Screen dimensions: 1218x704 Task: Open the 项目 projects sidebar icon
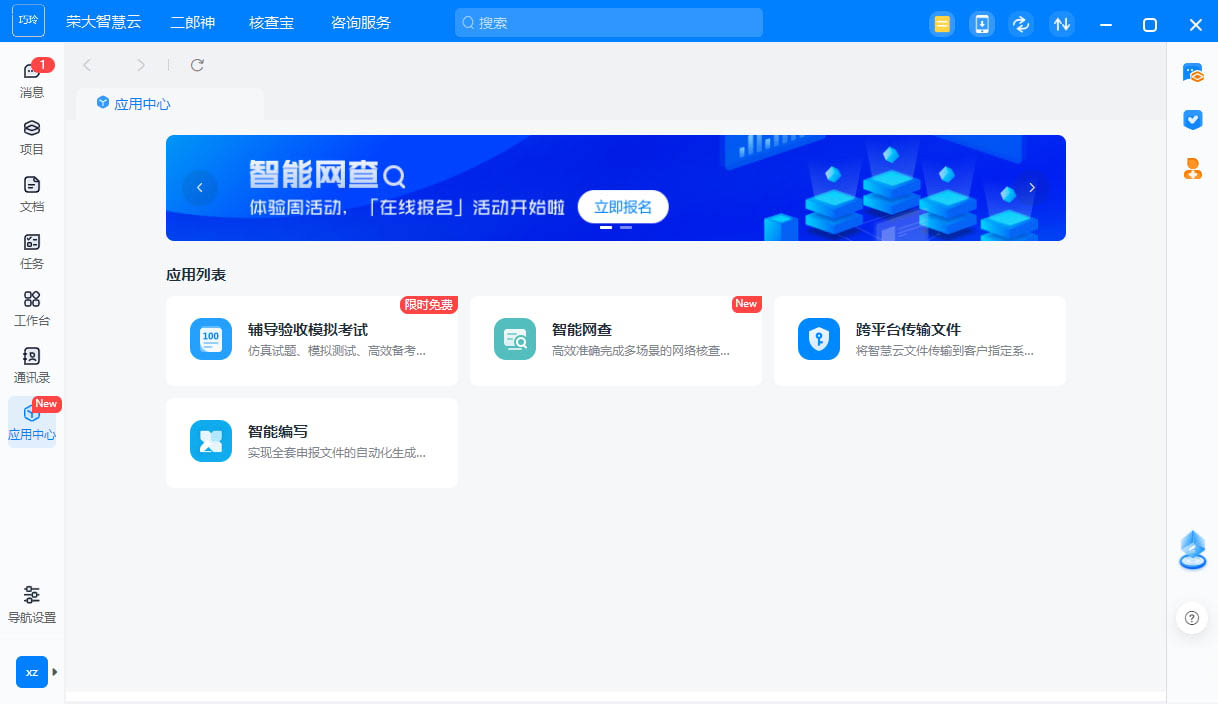point(32,137)
